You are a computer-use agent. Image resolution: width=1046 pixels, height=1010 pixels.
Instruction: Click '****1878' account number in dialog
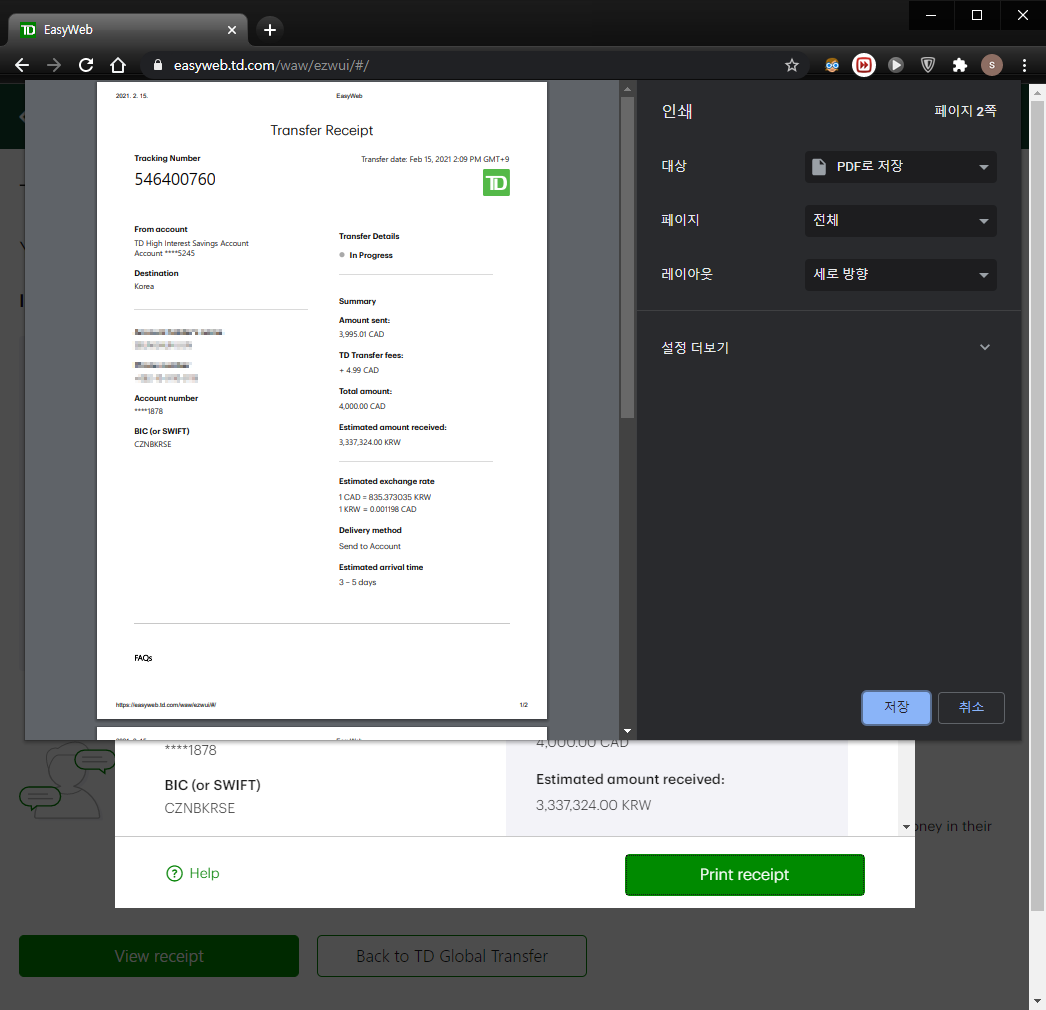pyautogui.click(x=190, y=750)
